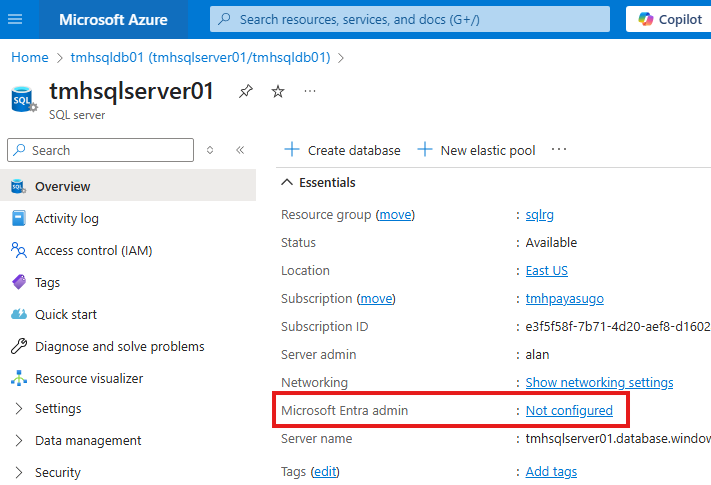Select Overview in the side menu
Image resolution: width=711 pixels, height=485 pixels.
128,186
